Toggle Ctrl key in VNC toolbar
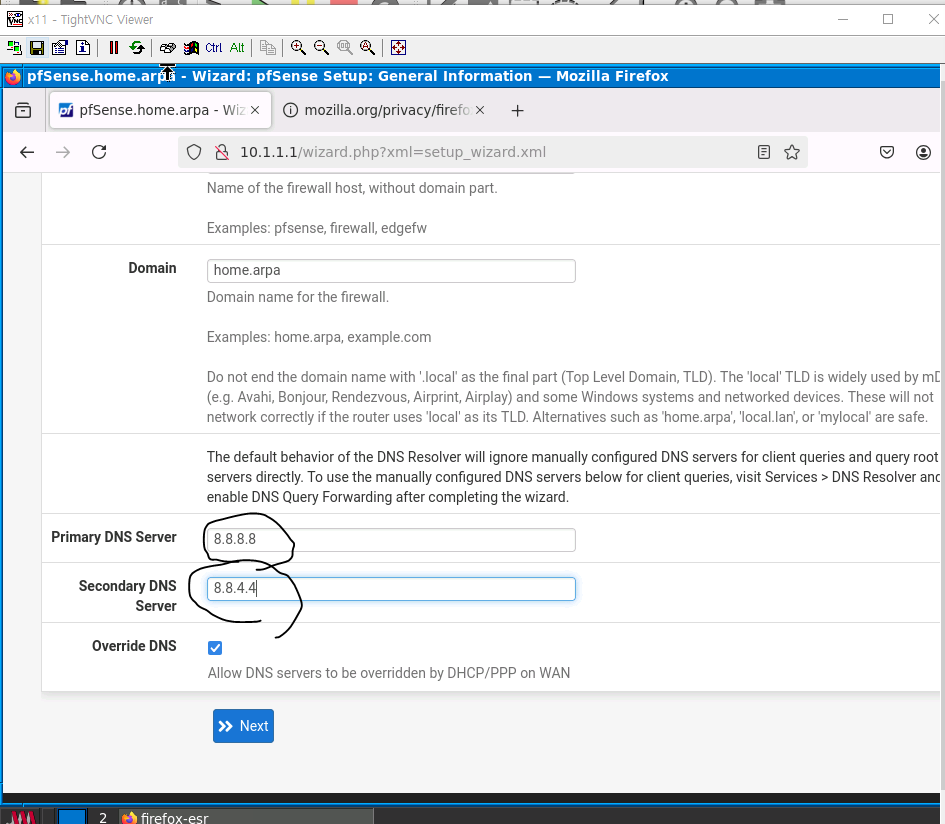This screenshot has height=824, width=945. click(214, 48)
